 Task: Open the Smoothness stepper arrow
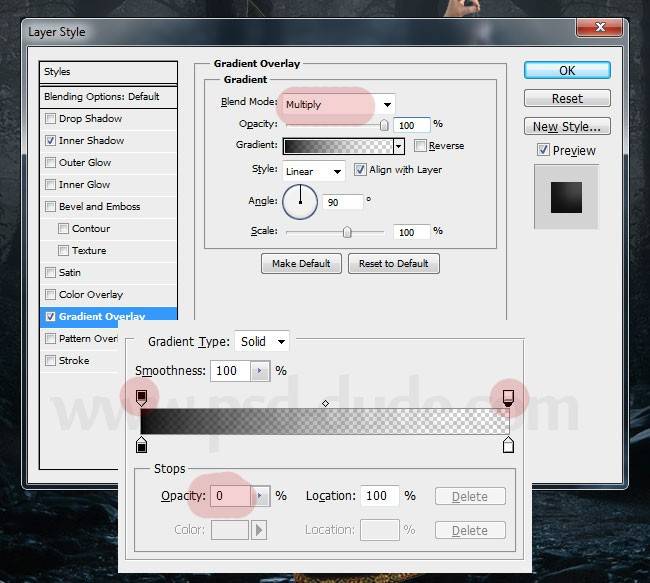261,371
